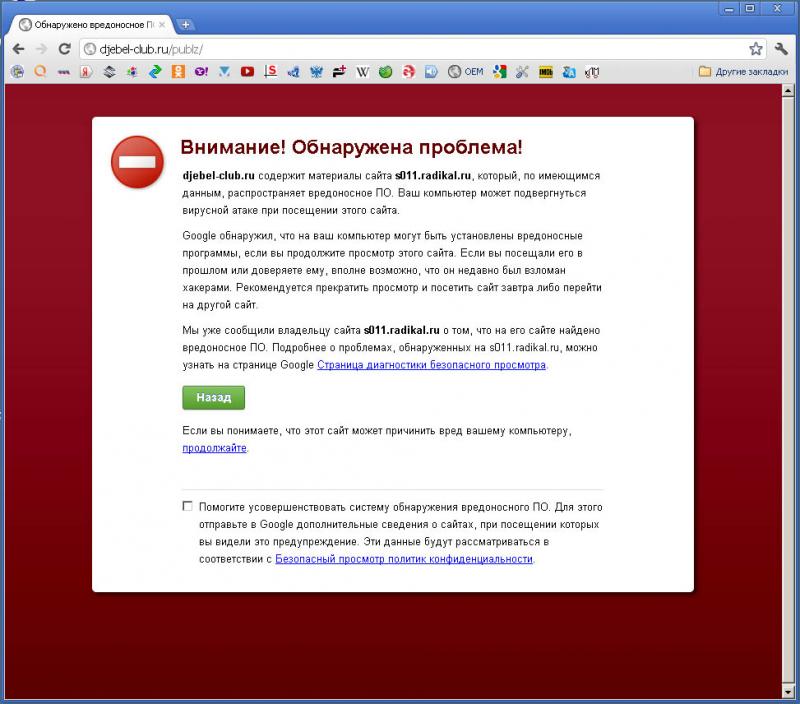This screenshot has width=800, height=704.
Task: Open the green apple bookmark
Action: tap(385, 72)
